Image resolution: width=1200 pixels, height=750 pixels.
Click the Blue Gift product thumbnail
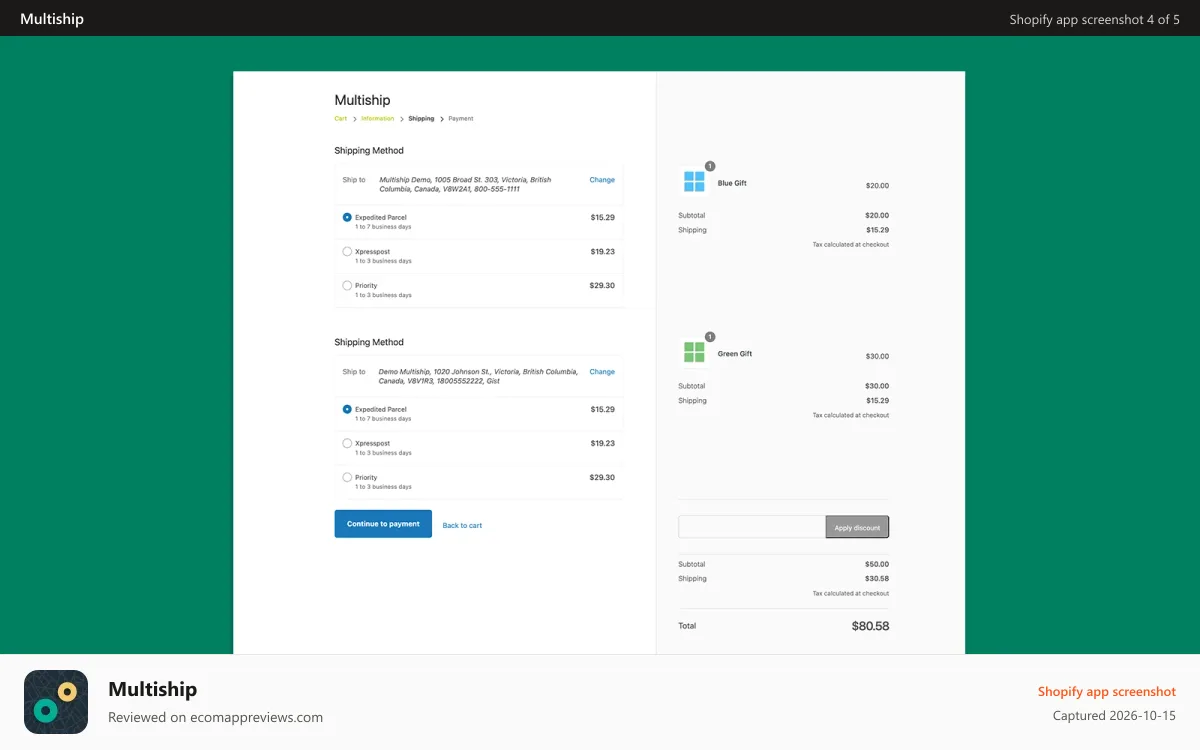pos(694,181)
